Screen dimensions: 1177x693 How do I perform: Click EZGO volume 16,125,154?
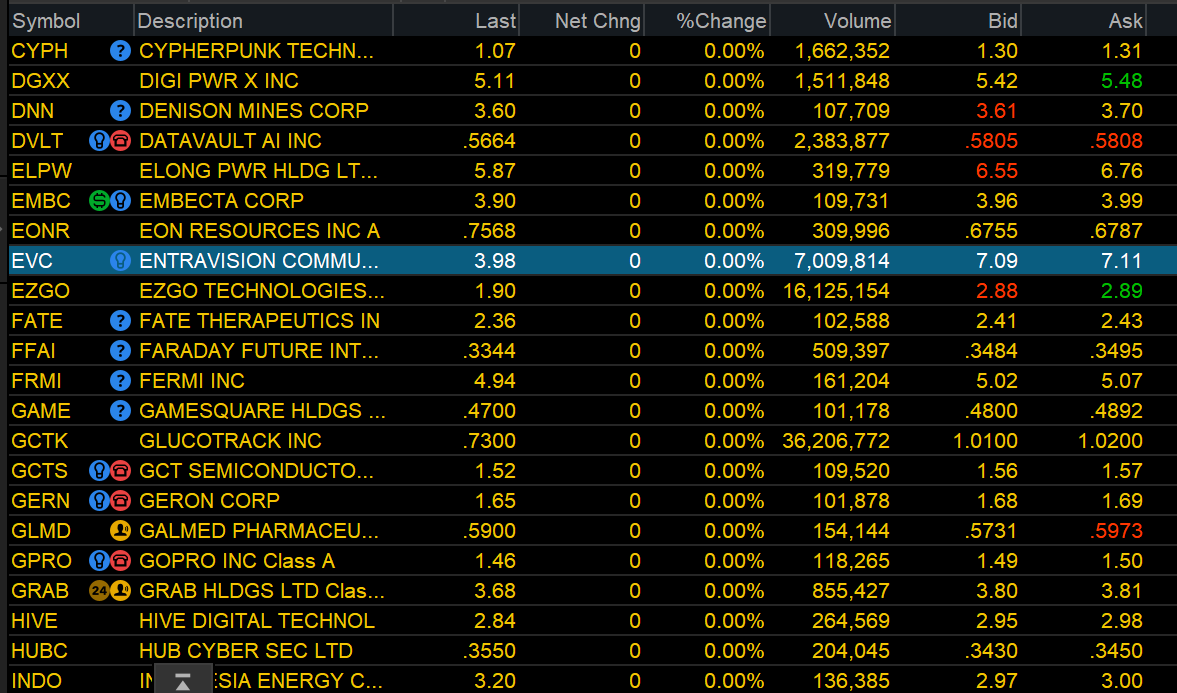[x=836, y=291]
